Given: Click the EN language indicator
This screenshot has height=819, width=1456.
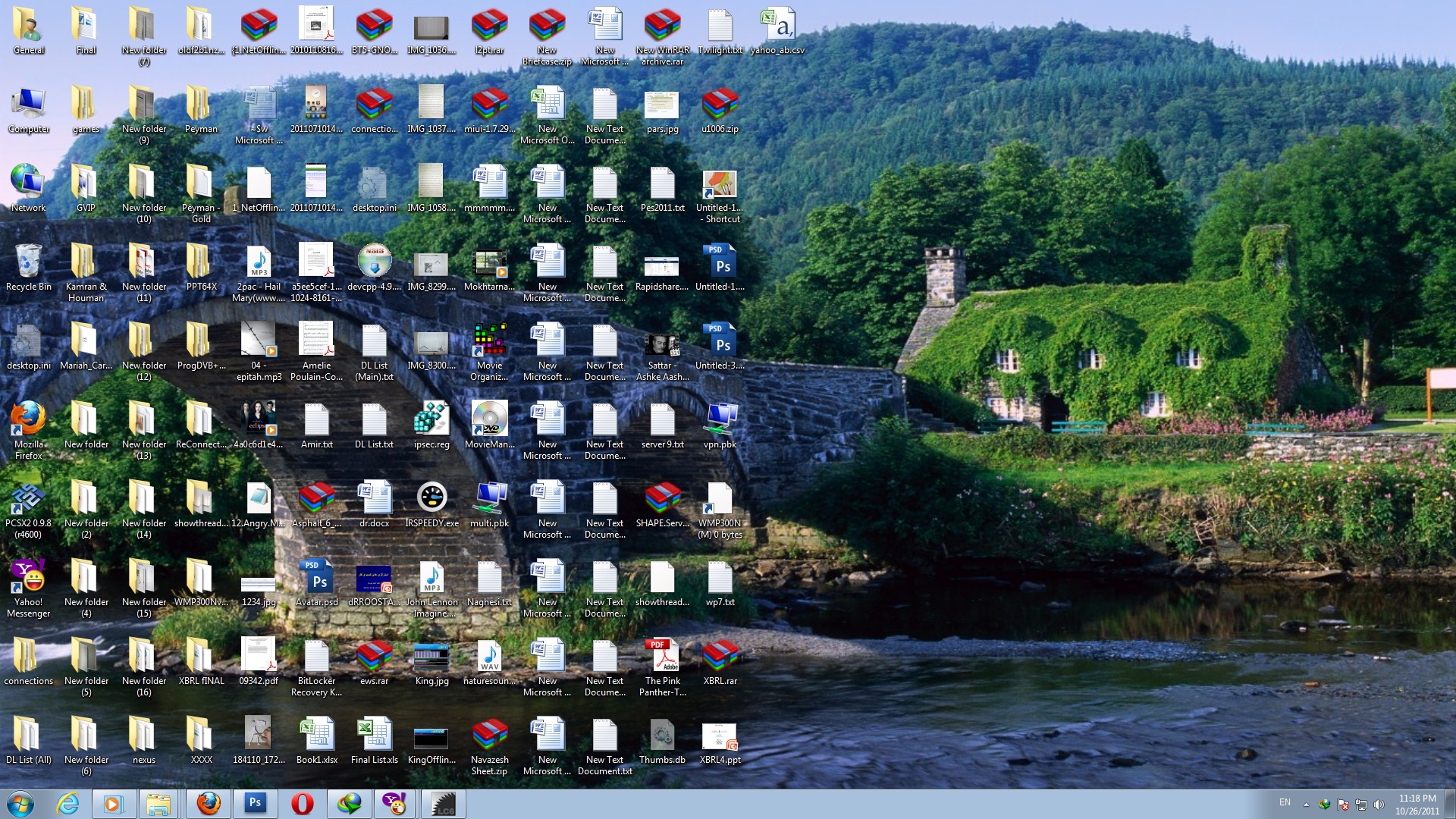Looking at the screenshot, I should [x=1285, y=802].
